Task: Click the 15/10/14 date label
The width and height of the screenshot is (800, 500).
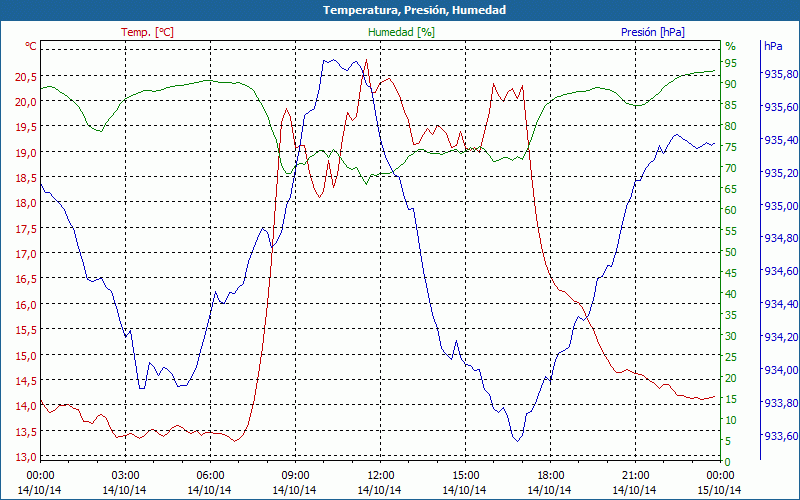Action: (x=720, y=490)
